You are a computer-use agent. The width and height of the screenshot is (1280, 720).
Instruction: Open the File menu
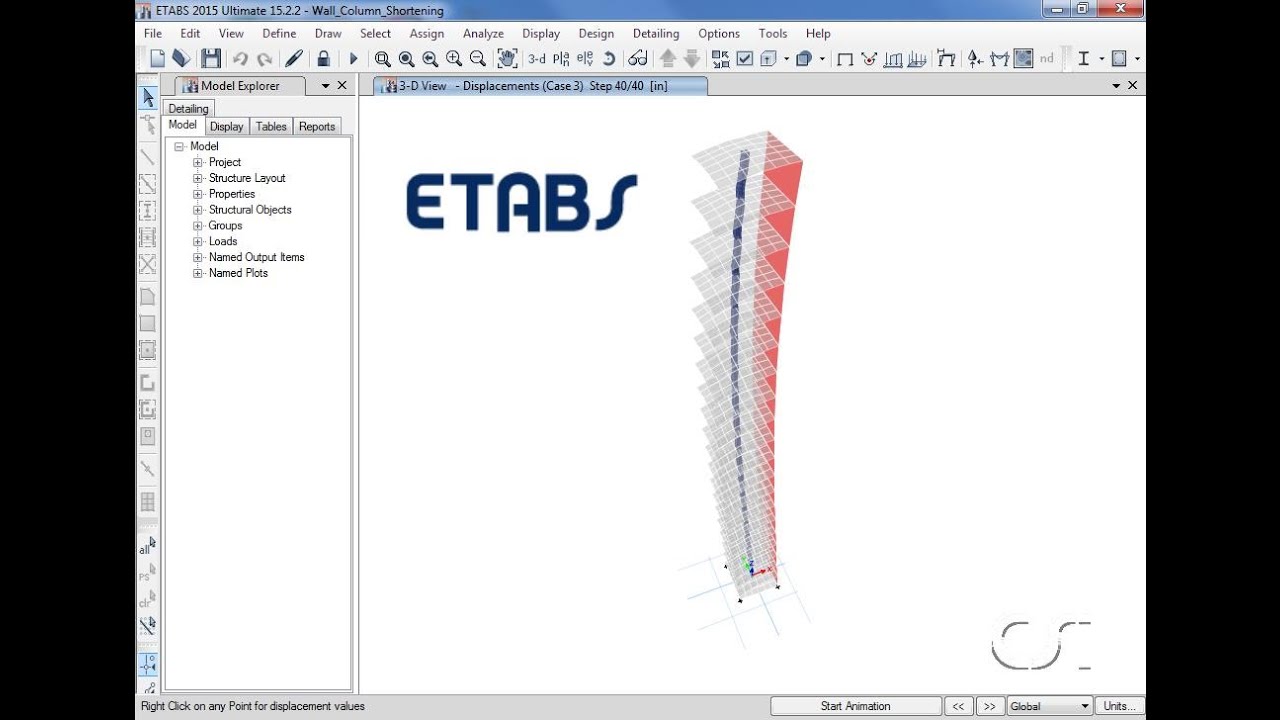click(x=153, y=33)
